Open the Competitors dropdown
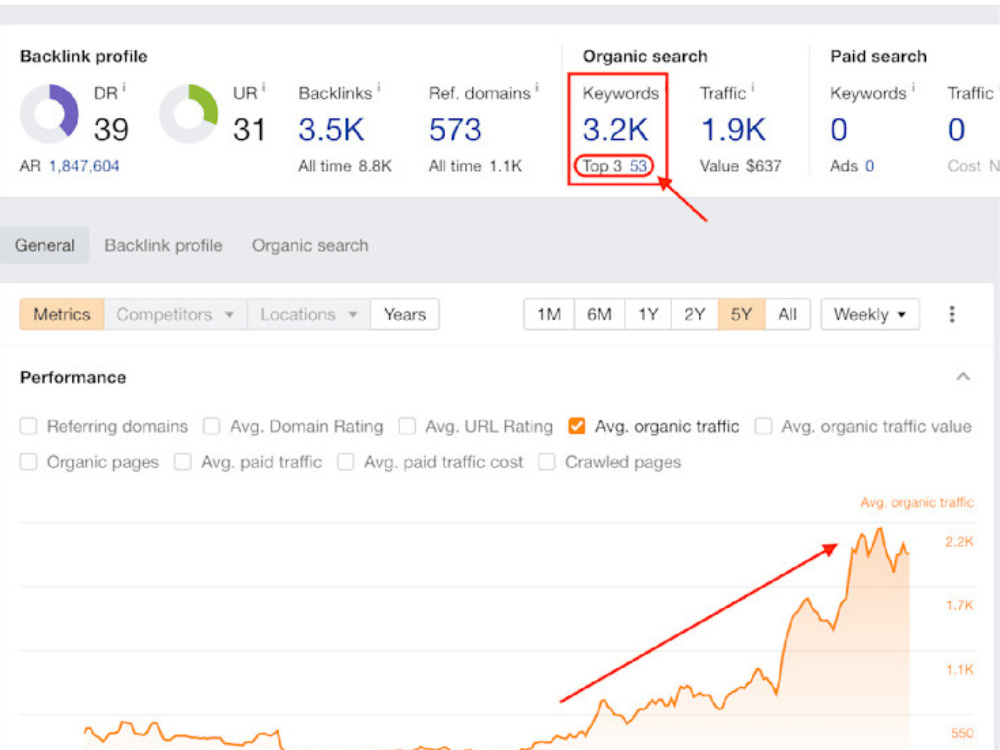 click(x=175, y=314)
